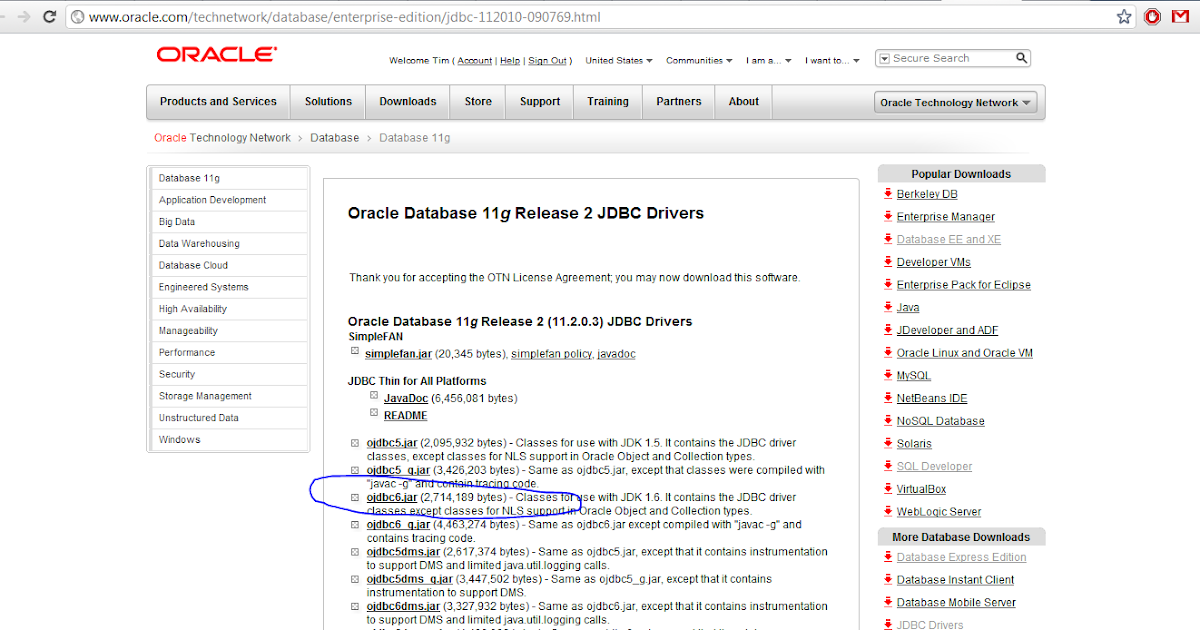
Task: Open the javadoc link after simplefan policy
Action: click(616, 354)
